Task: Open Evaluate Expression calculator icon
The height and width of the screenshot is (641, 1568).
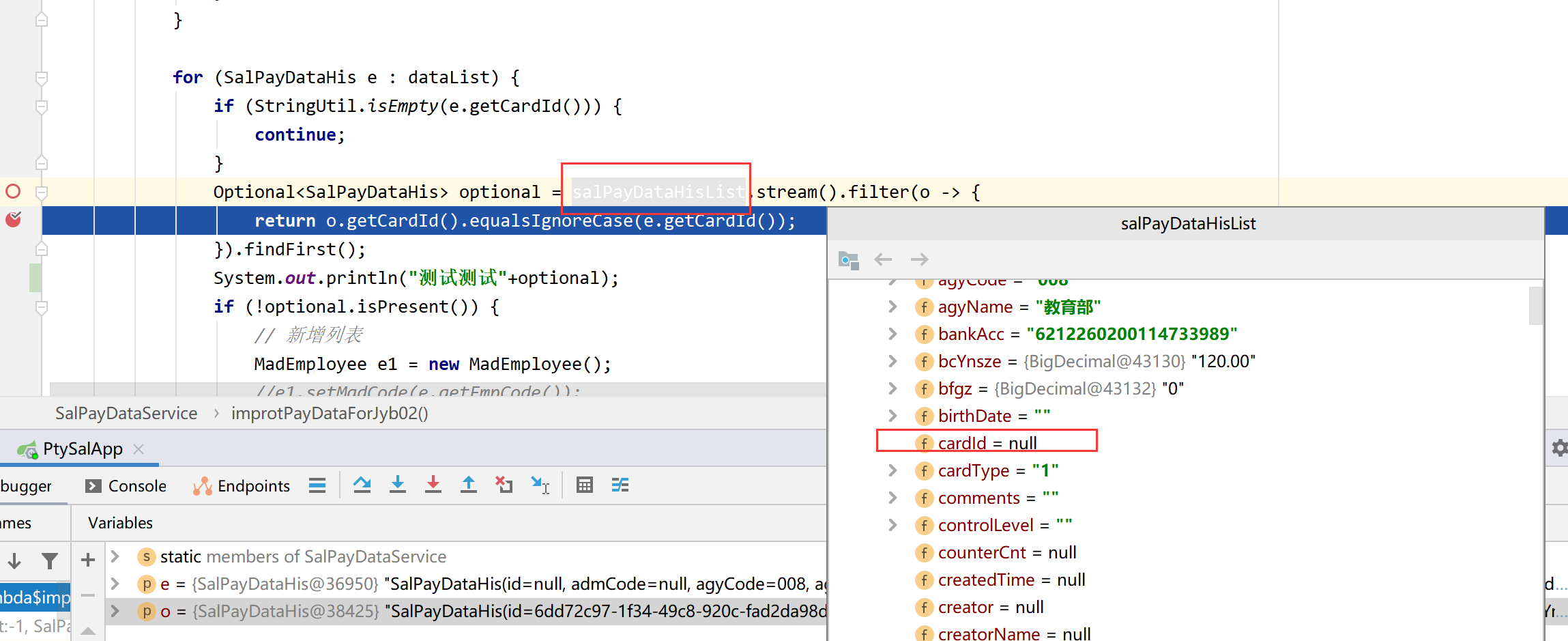Action: point(584,485)
